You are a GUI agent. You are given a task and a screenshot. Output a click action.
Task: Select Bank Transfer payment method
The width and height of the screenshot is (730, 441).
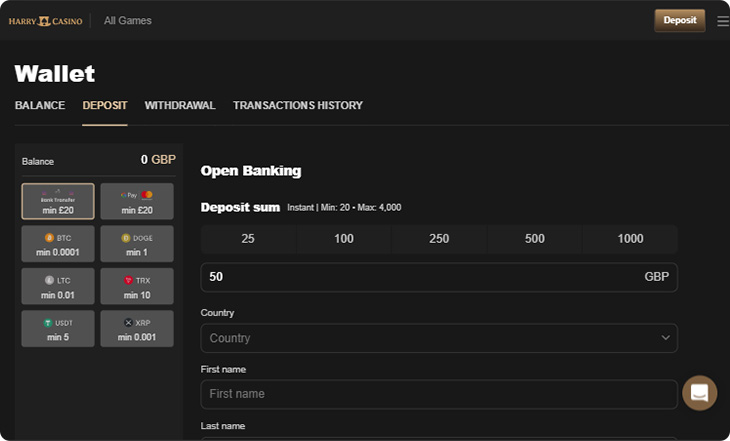[58, 201]
